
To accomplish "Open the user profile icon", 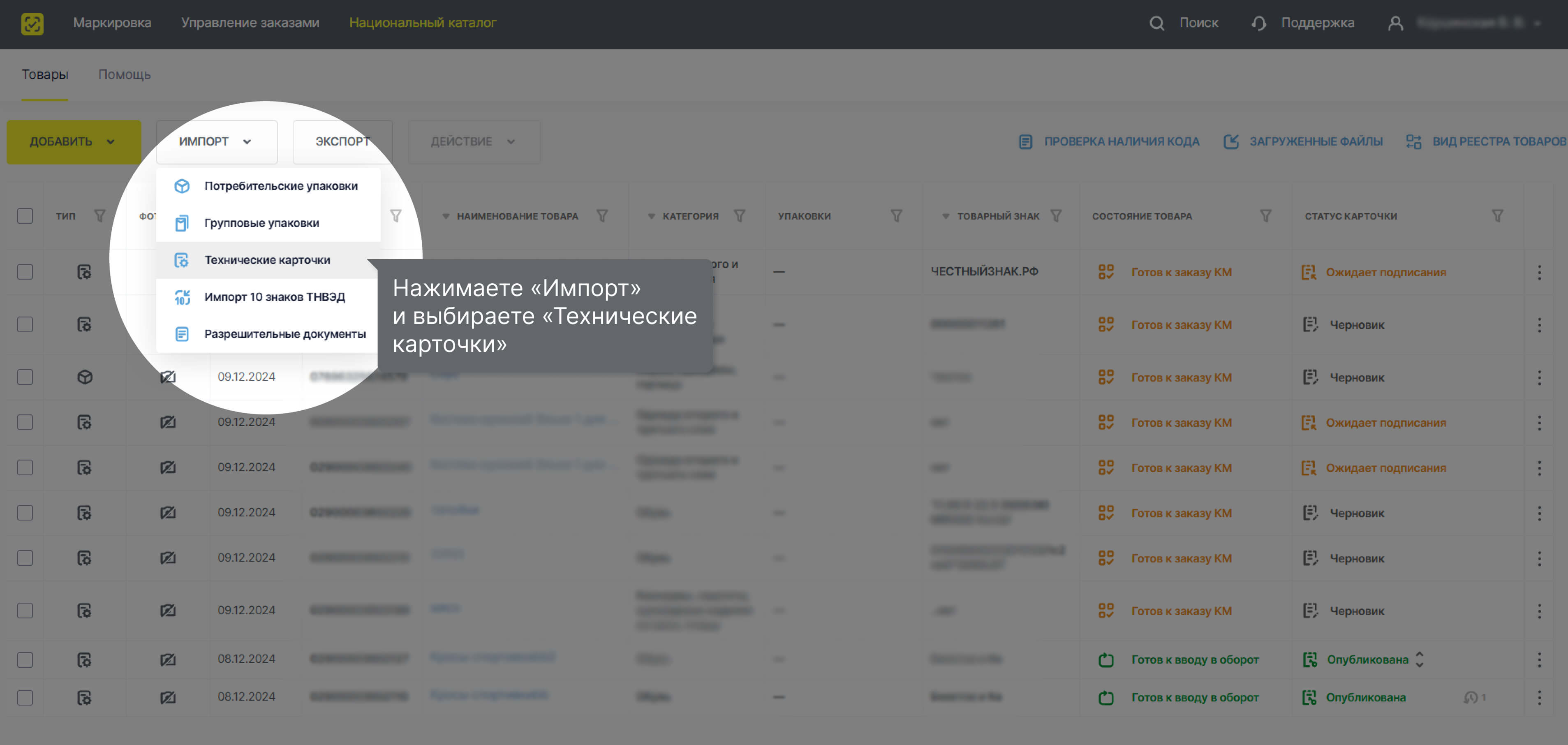I will point(1395,23).
